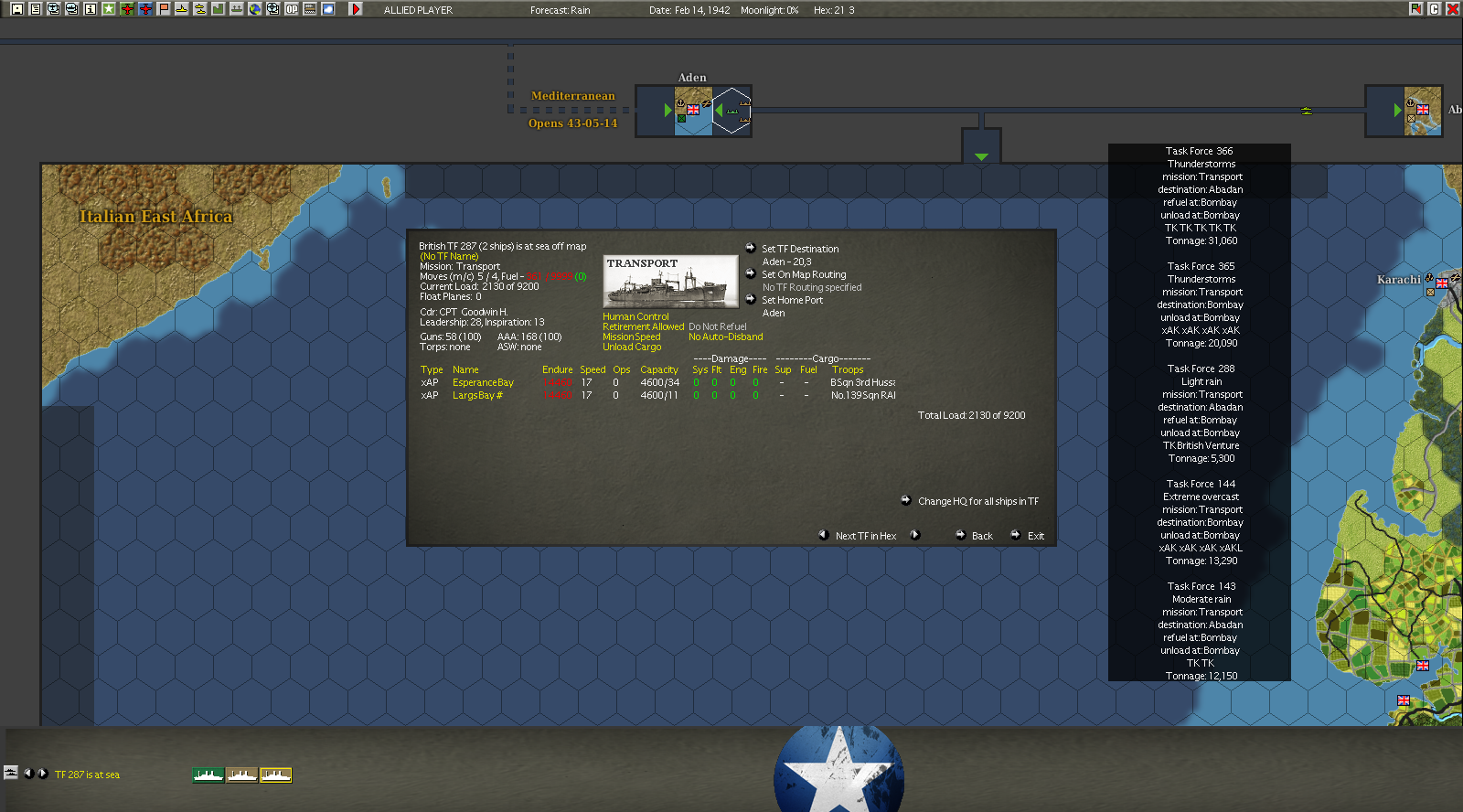Click green arrow inside Aden hexagon
This screenshot has height=812, width=1463.
720,110
